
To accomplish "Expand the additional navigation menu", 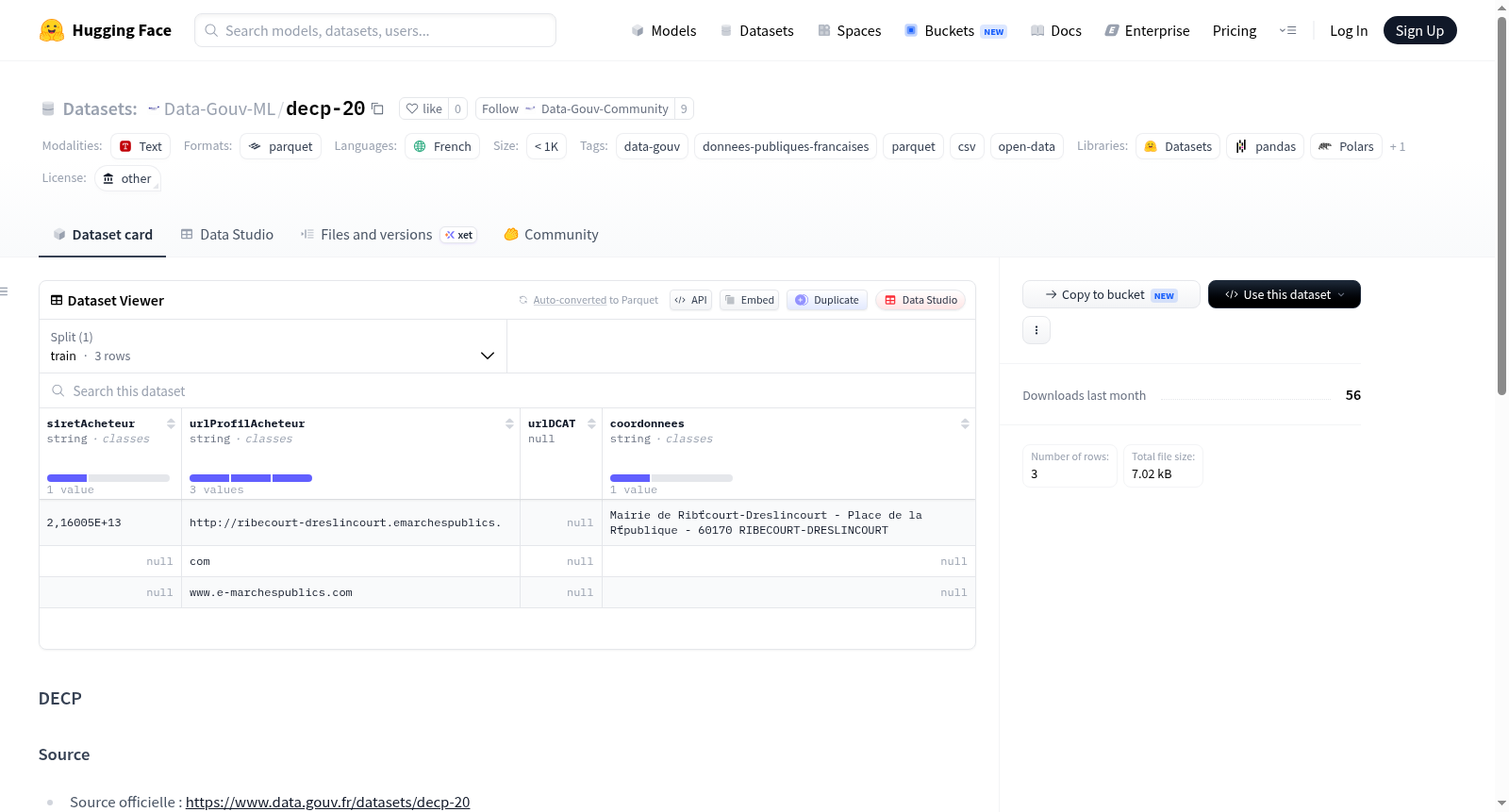I will coord(1287,30).
